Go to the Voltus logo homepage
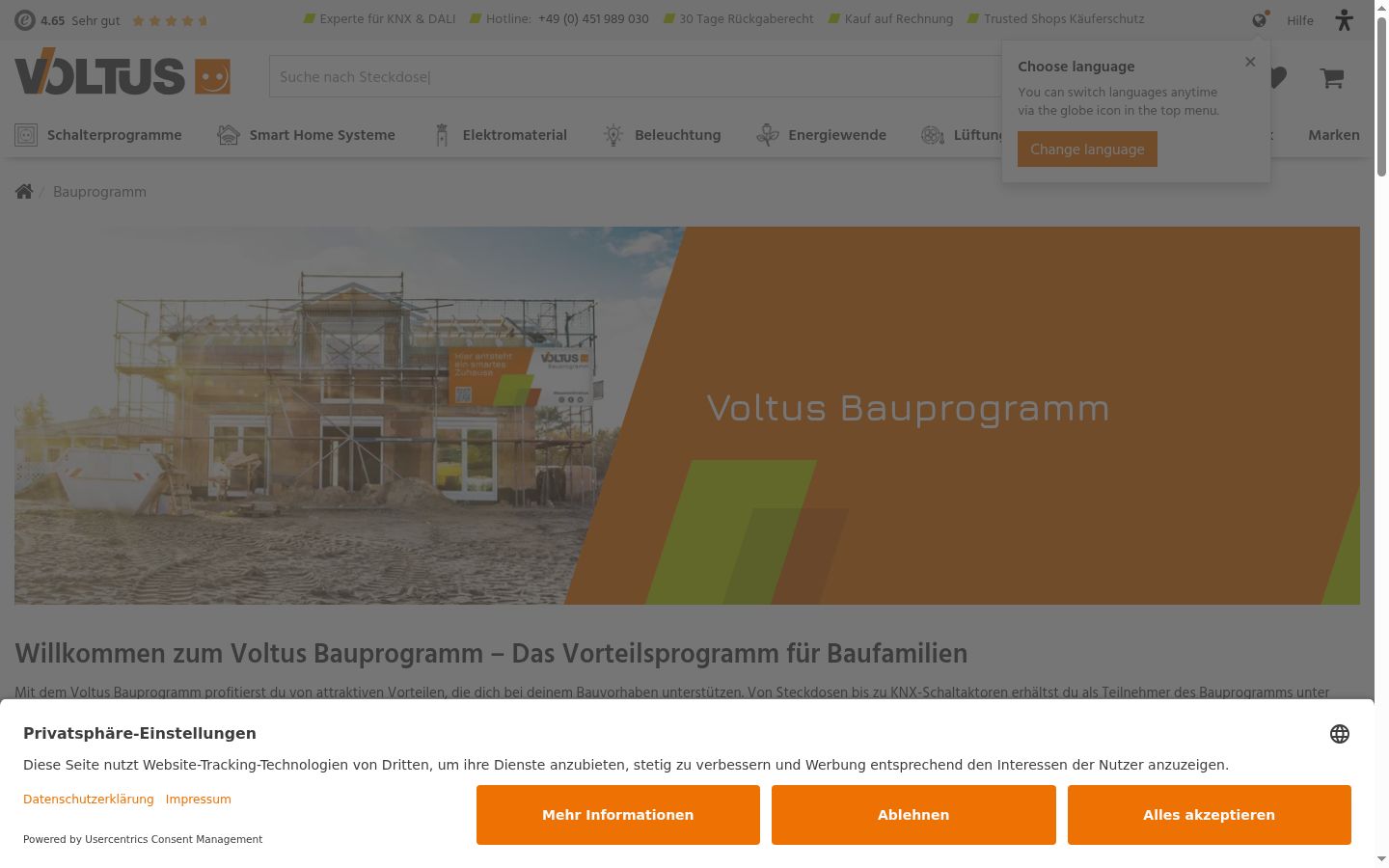Image resolution: width=1389 pixels, height=868 pixels. click(x=123, y=72)
